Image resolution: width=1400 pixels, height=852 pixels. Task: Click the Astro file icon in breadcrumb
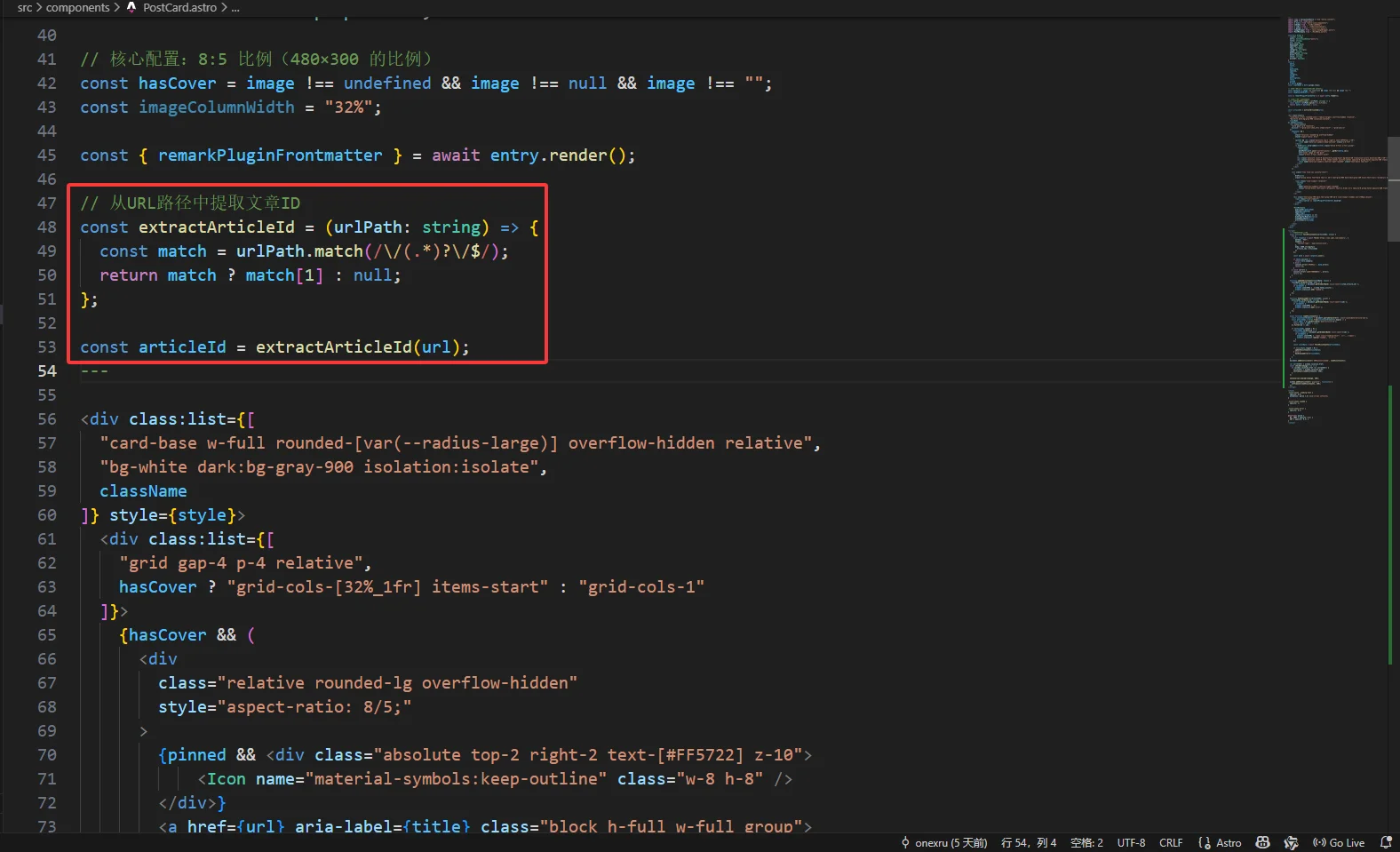click(x=131, y=7)
